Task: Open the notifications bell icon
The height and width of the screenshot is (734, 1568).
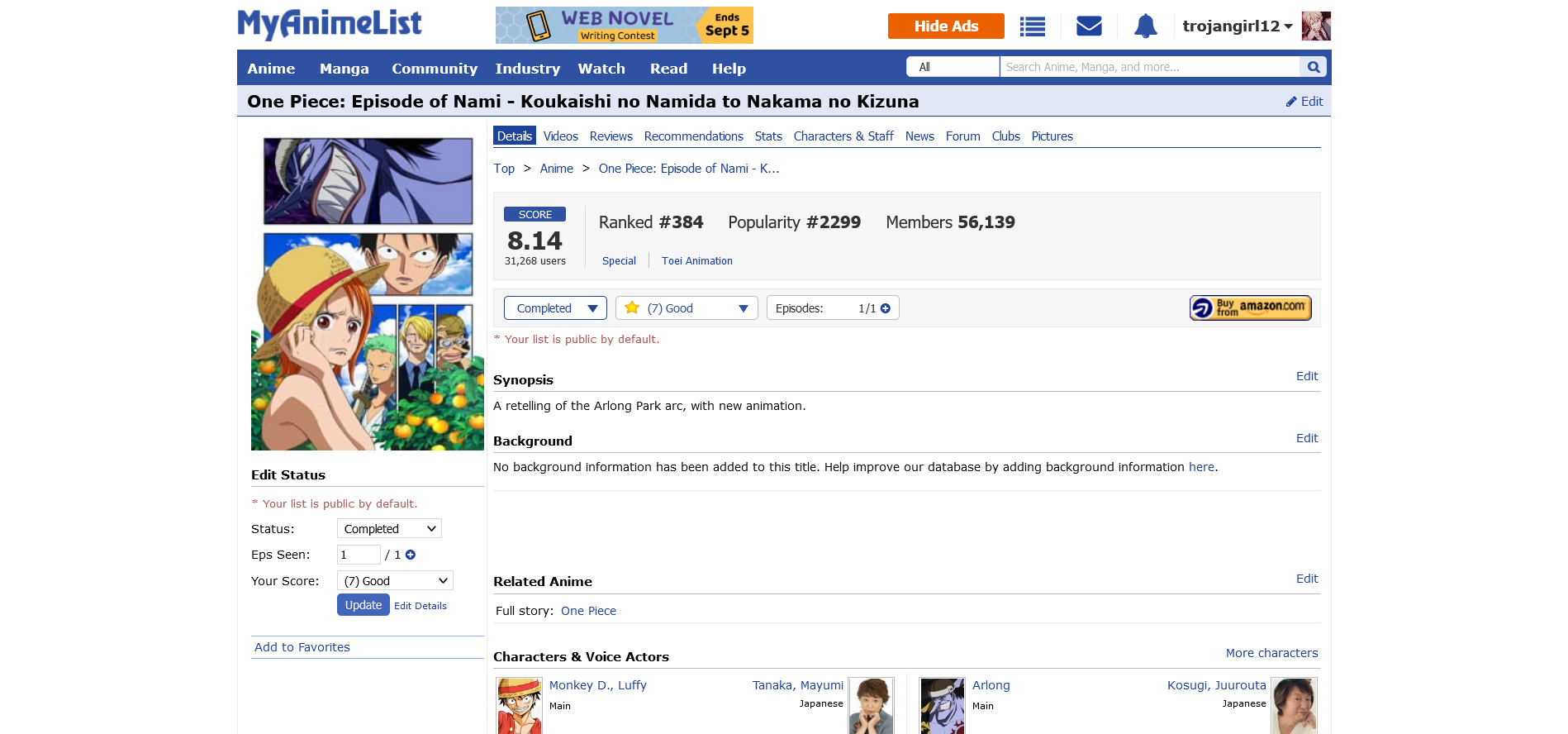Action: point(1145,26)
